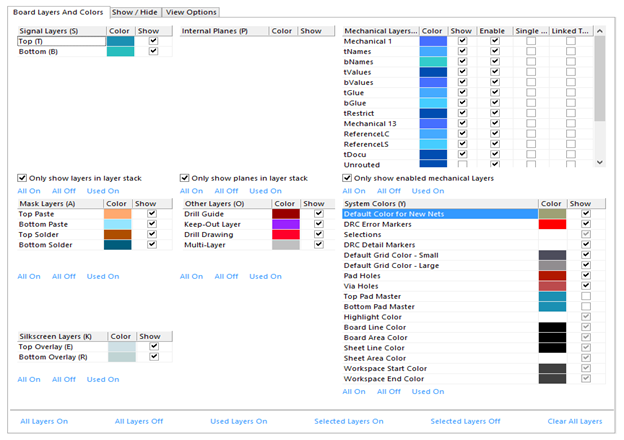Tick Single layer mode for Mechanical 1
Viewport: 624px width, 440px height.
point(531,41)
